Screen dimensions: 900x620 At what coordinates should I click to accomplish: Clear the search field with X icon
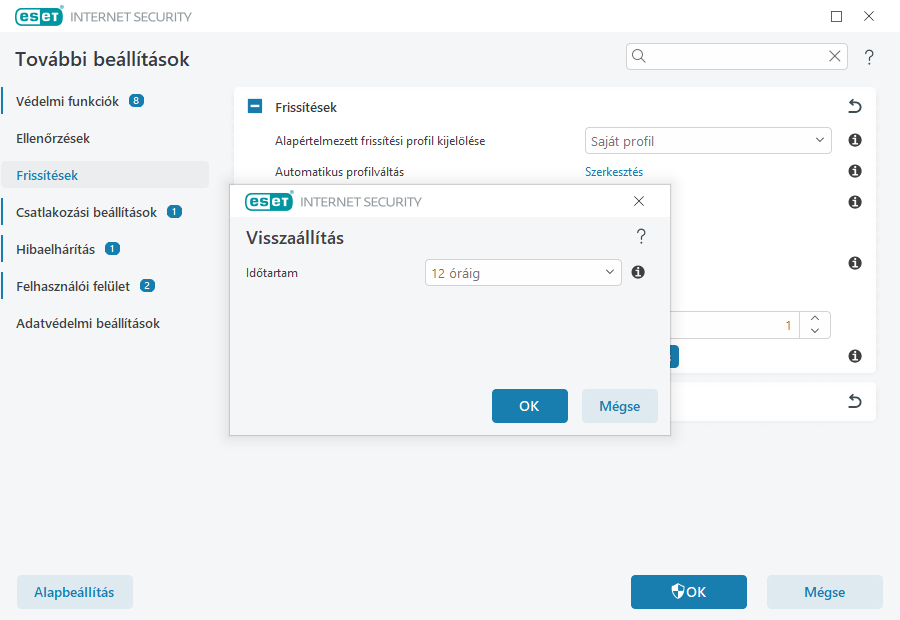tap(835, 56)
